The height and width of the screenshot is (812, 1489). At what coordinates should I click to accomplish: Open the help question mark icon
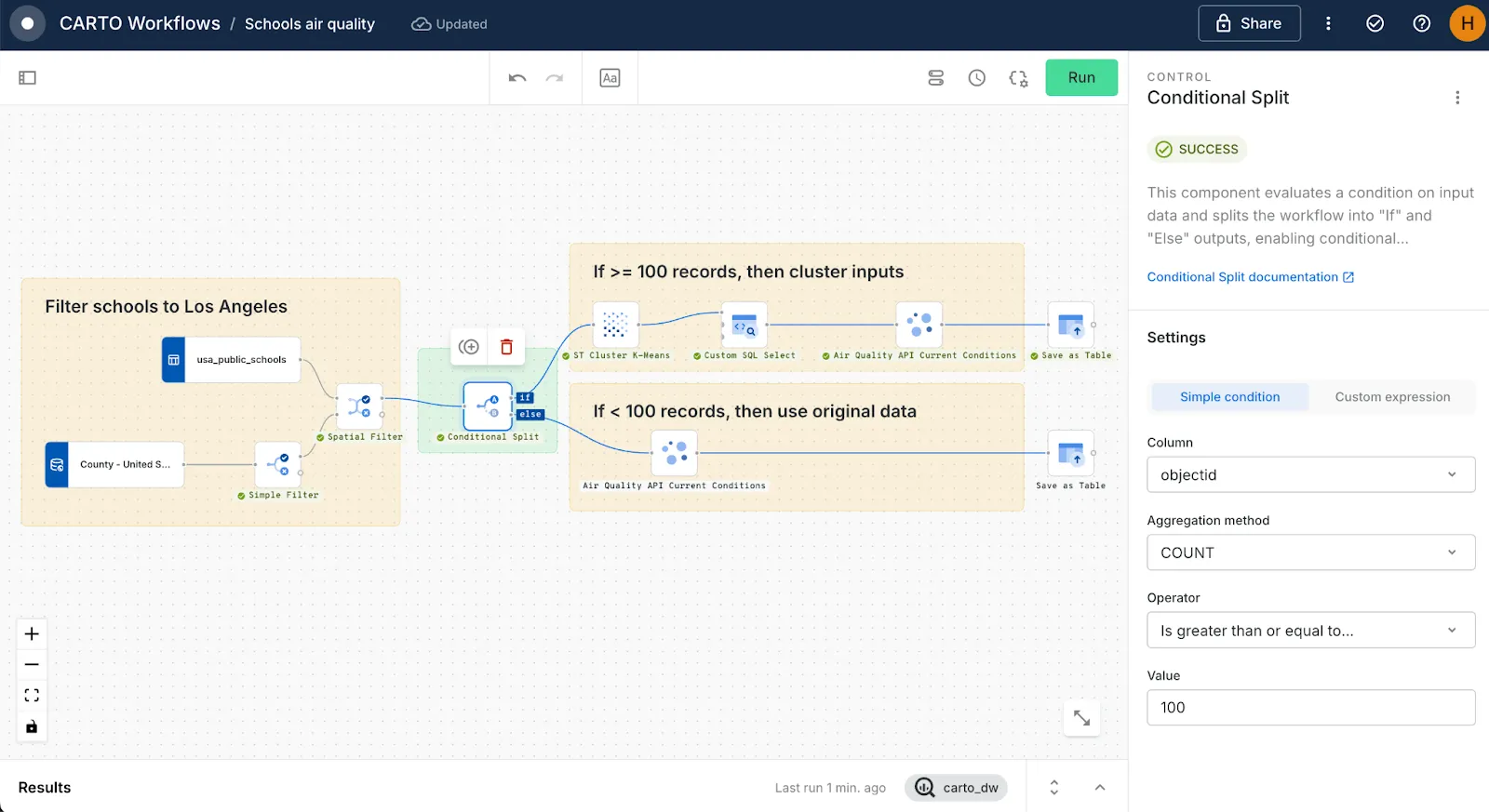point(1421,24)
